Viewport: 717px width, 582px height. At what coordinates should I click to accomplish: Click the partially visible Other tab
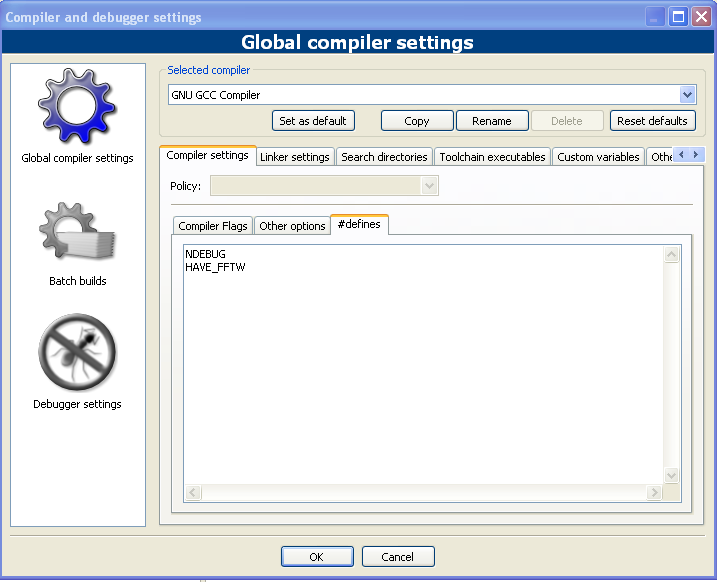tap(661, 157)
